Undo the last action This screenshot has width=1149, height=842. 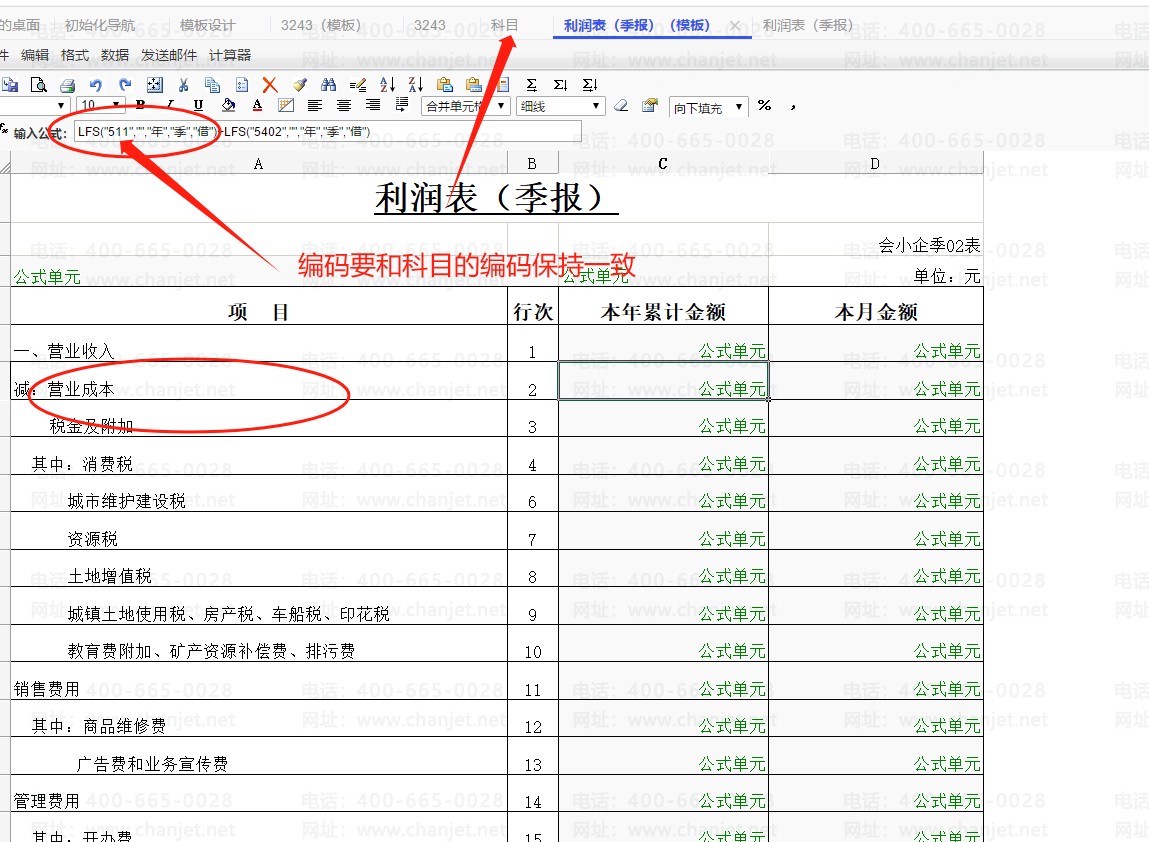95,85
